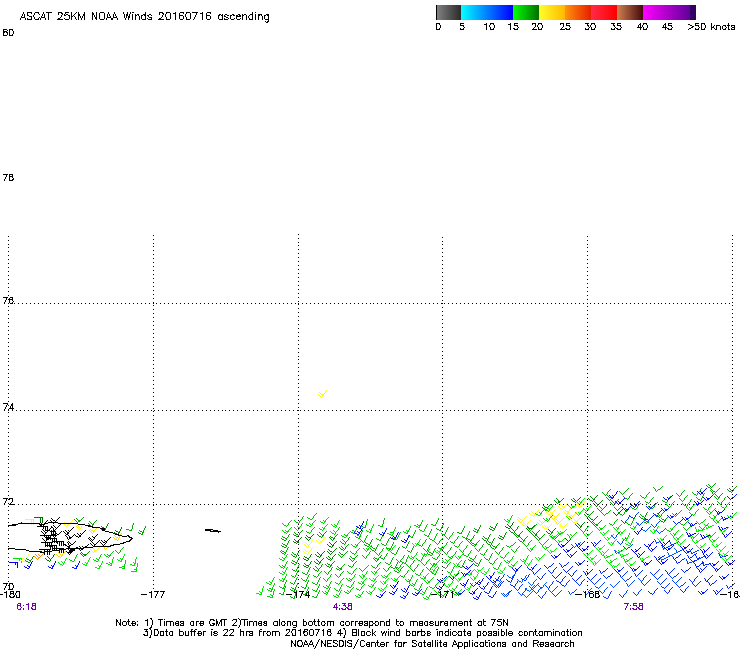Pick the orange 25-30 knots legend segment

click(578, 12)
